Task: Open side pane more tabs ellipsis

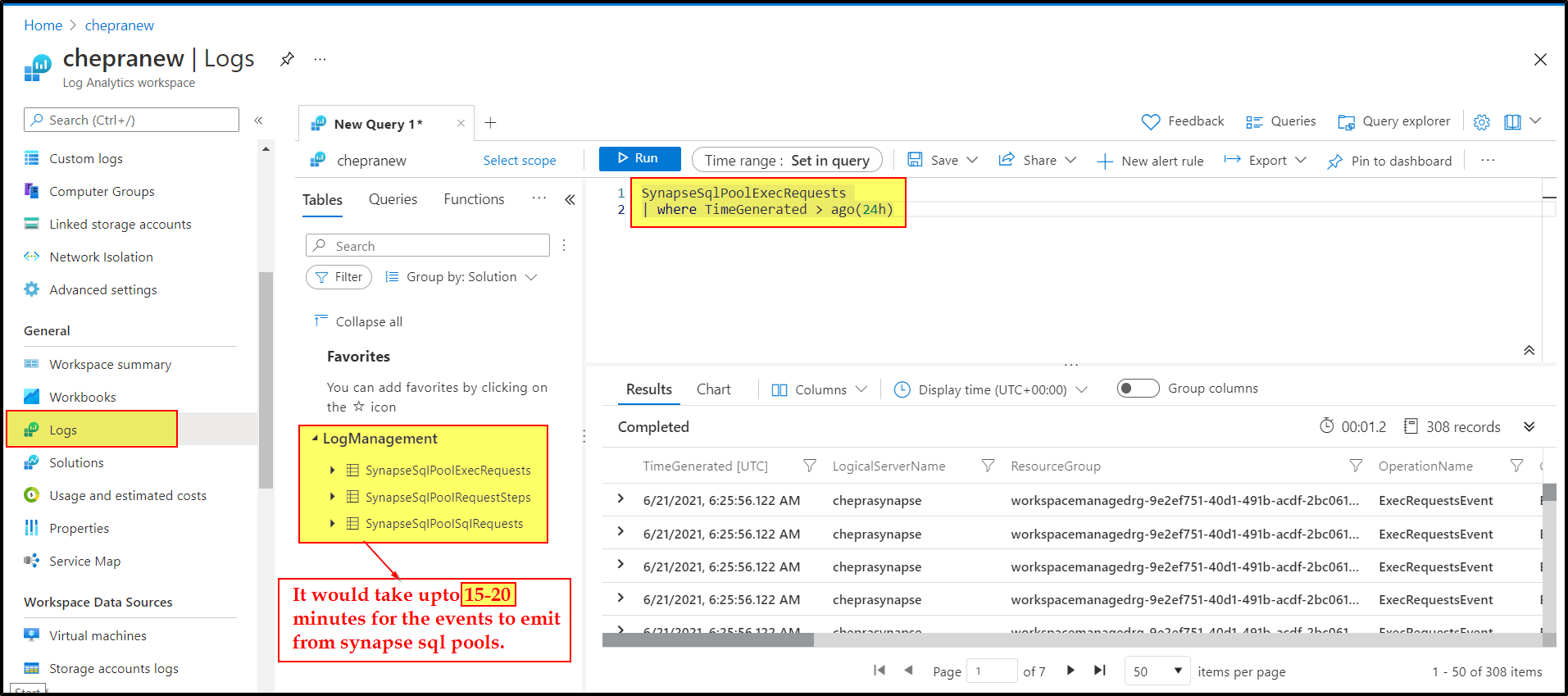Action: tap(539, 198)
